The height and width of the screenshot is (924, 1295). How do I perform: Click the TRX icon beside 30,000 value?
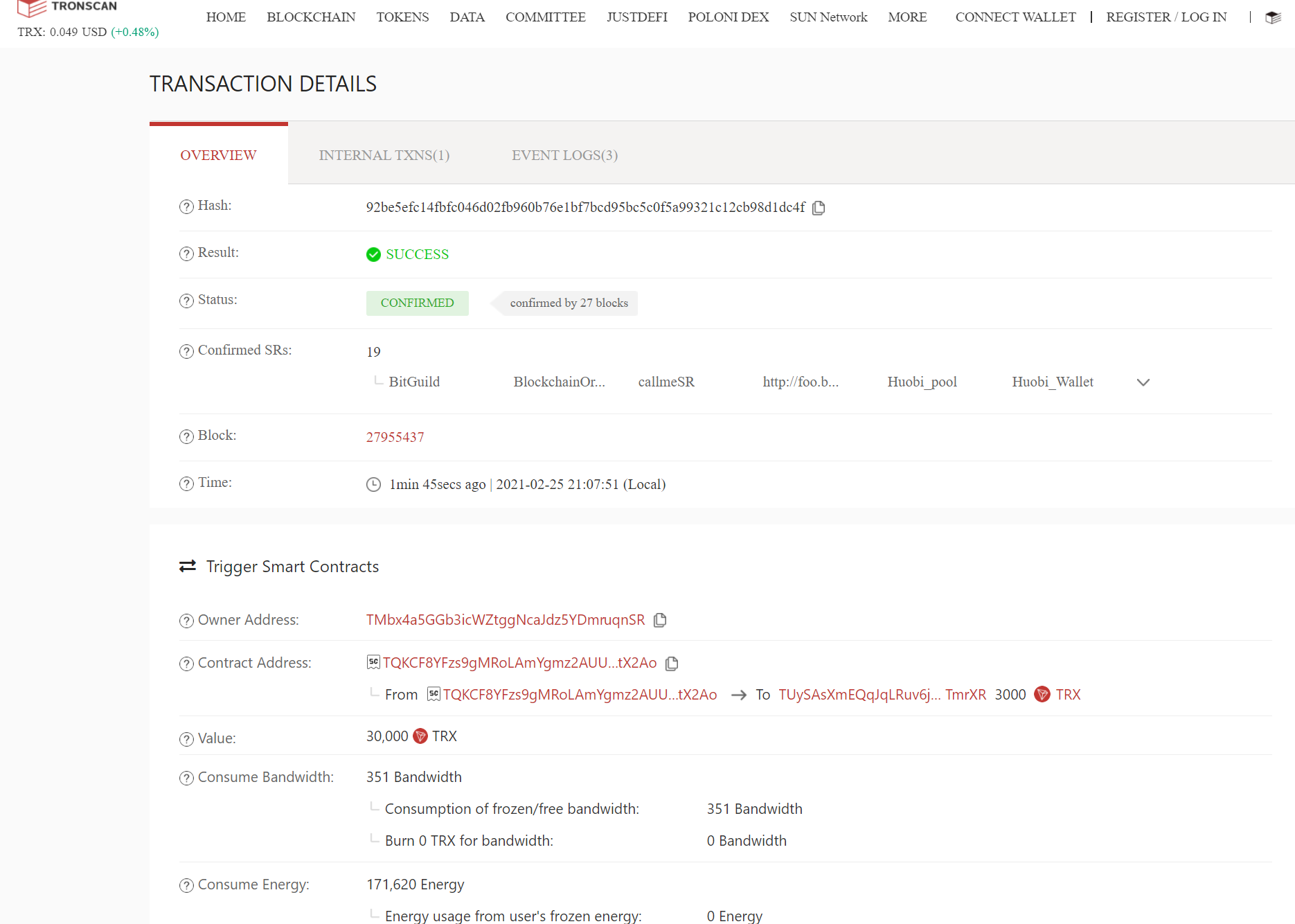(x=420, y=736)
